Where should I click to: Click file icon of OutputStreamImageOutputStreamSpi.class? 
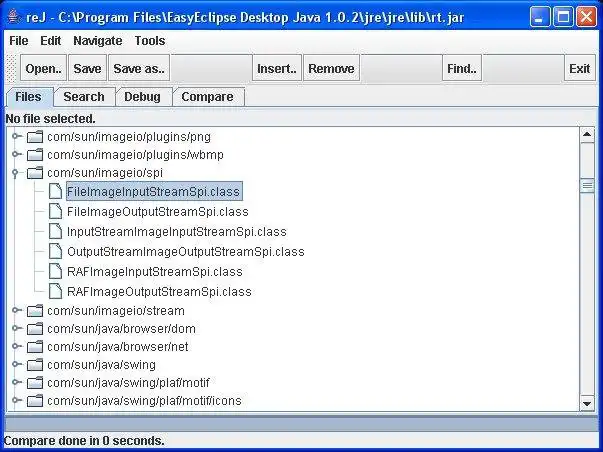point(55,251)
